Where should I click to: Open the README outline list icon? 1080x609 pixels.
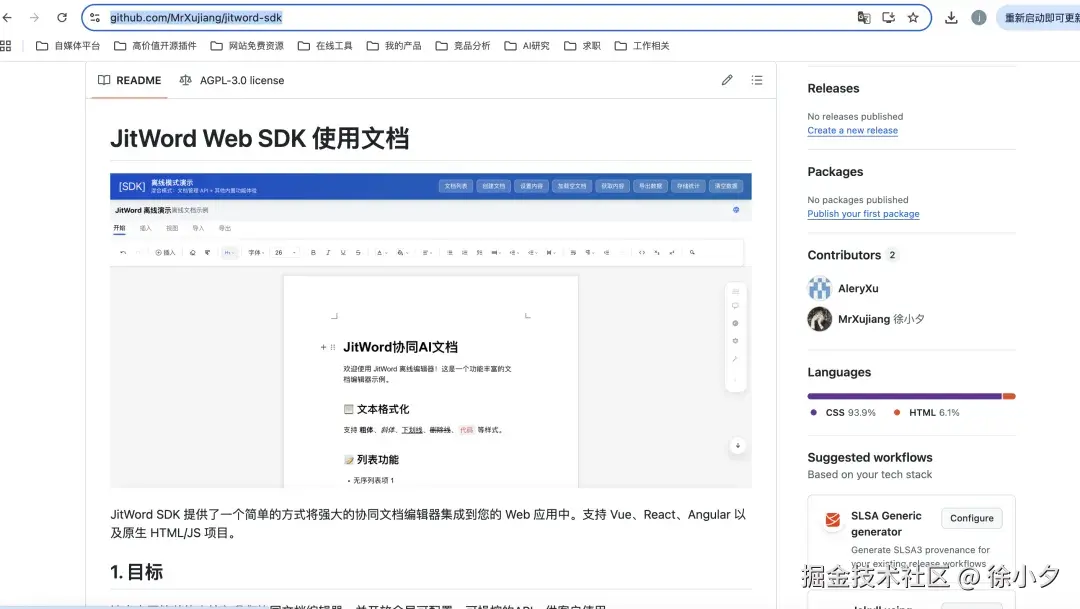tap(757, 80)
